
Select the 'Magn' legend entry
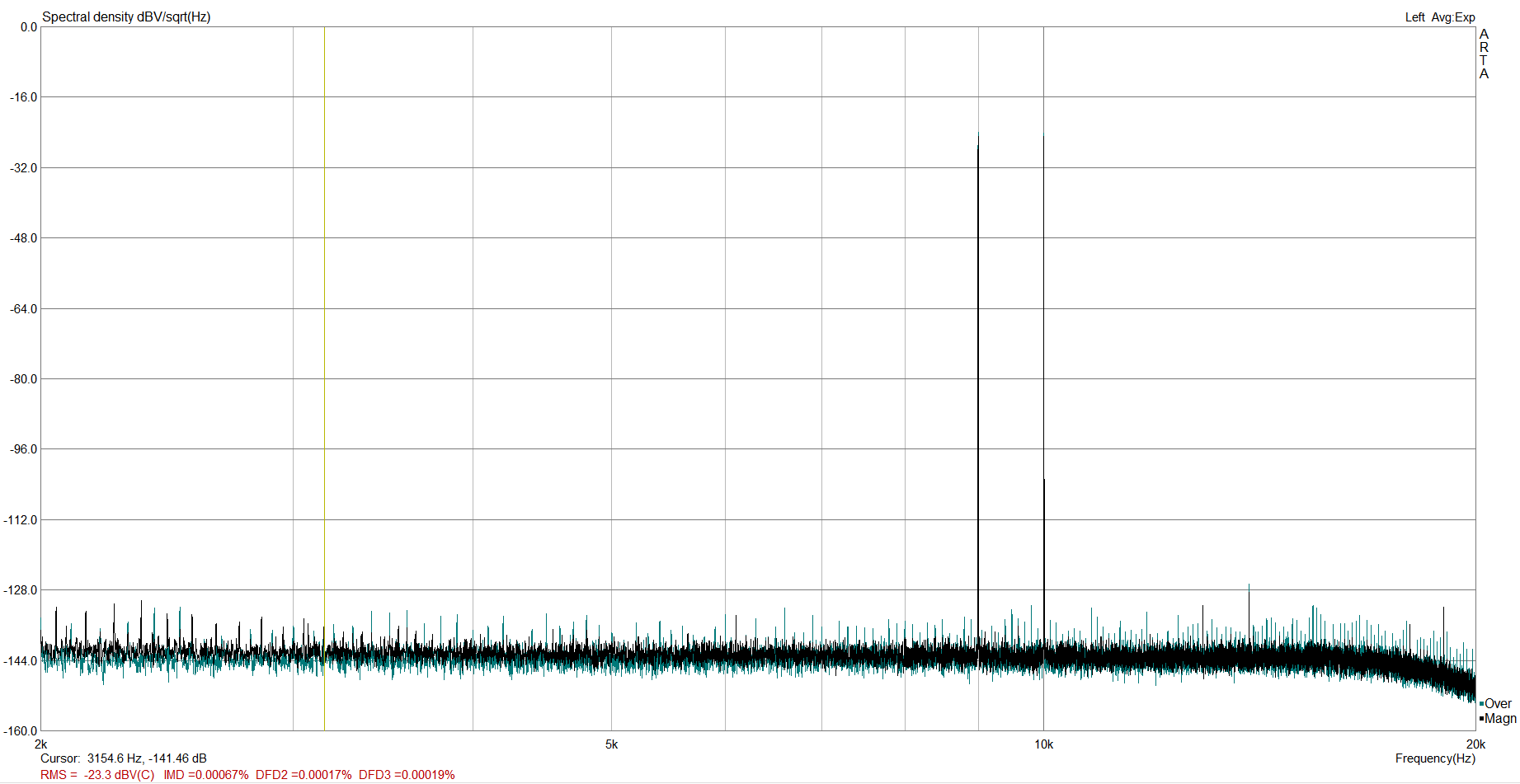(1500, 719)
